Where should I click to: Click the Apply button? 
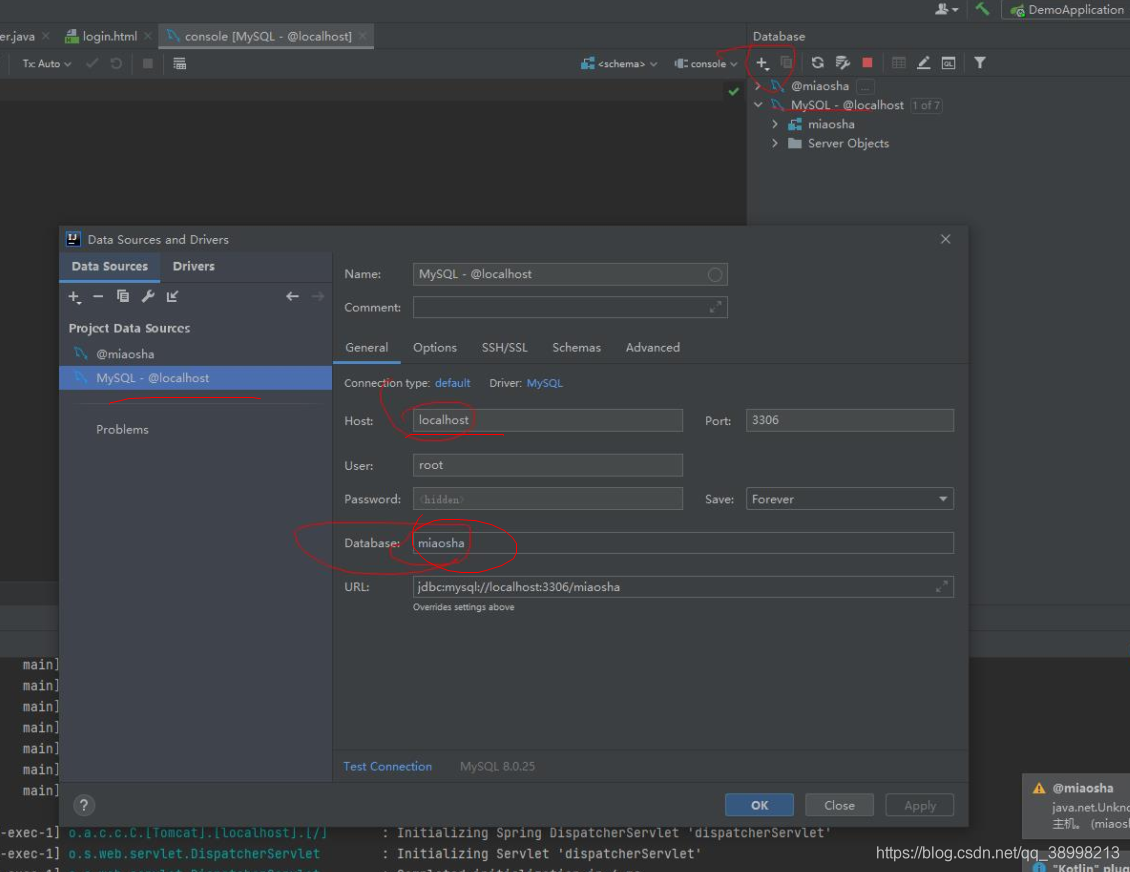[x=920, y=805]
